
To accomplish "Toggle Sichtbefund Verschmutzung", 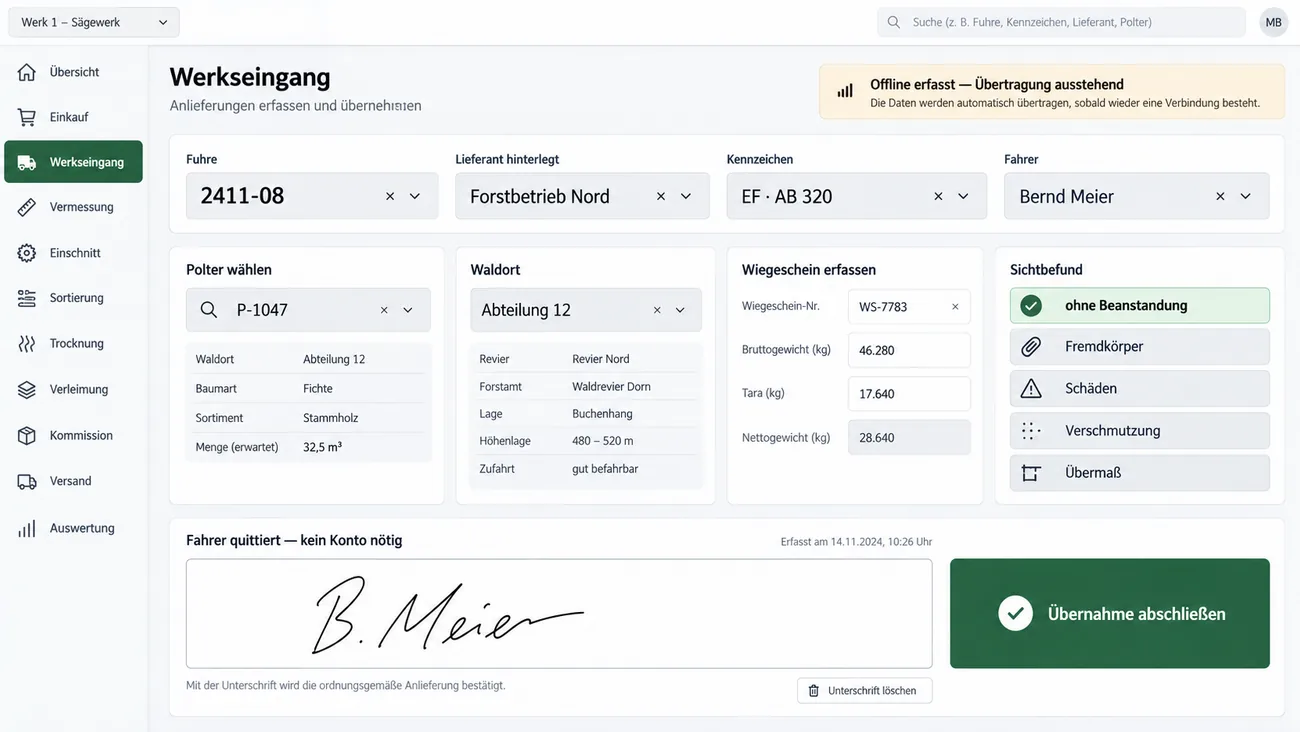I will tap(1139, 431).
